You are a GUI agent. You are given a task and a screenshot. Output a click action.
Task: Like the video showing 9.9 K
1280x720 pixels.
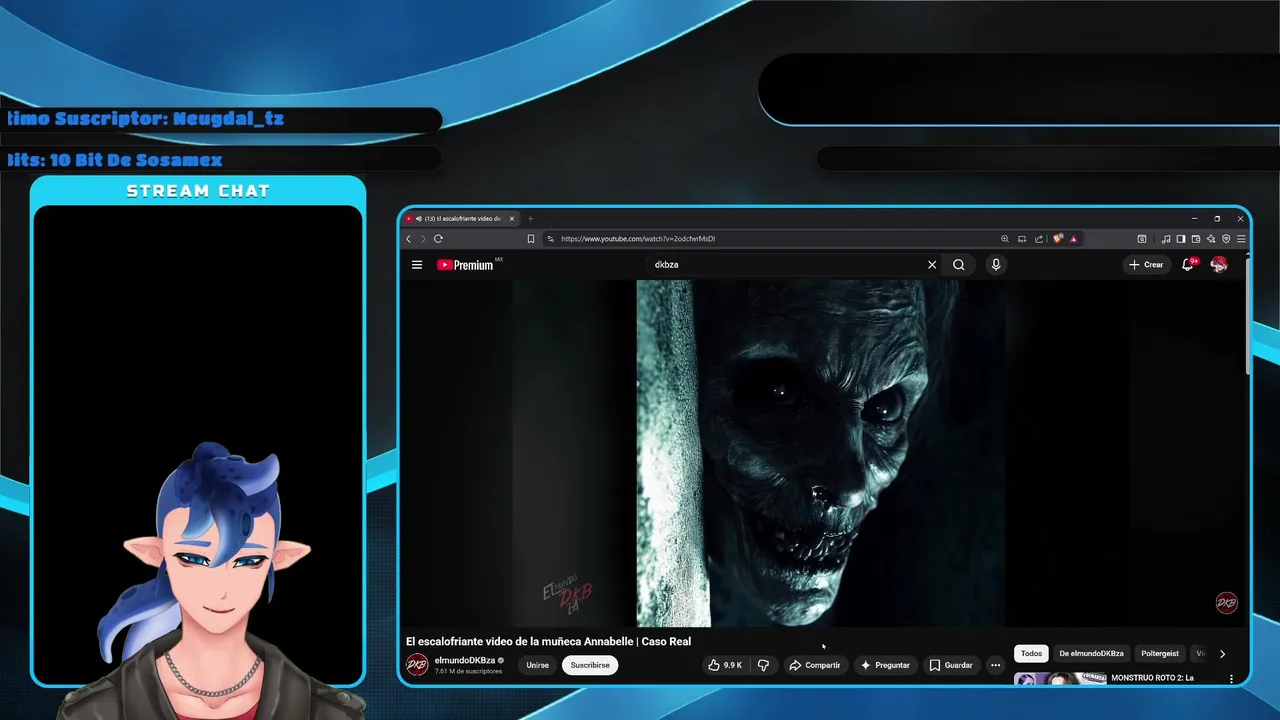coord(725,665)
